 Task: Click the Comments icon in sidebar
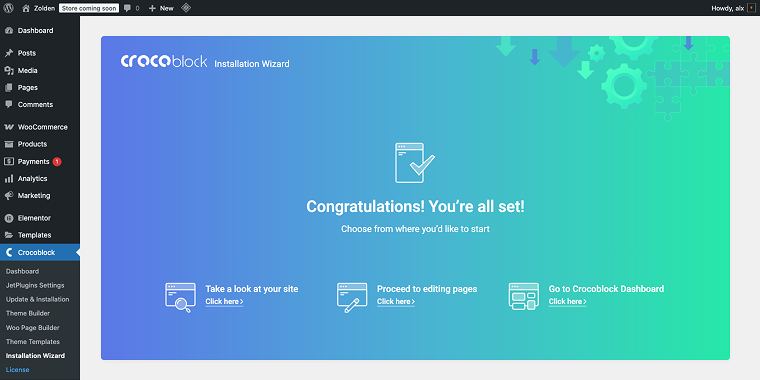click(x=9, y=105)
